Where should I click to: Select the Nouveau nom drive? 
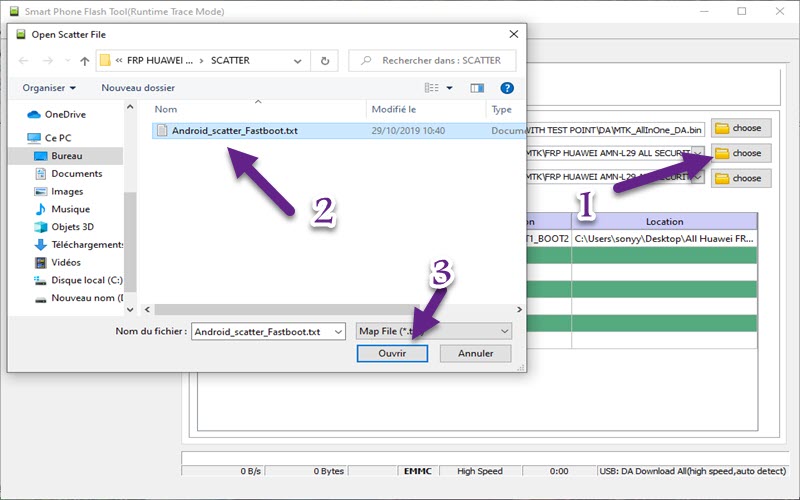pos(87,298)
